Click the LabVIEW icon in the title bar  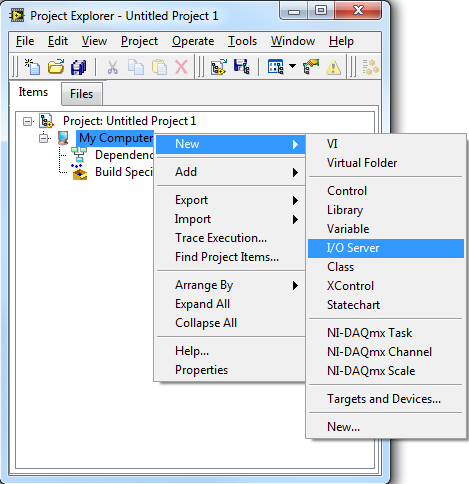coord(17,16)
